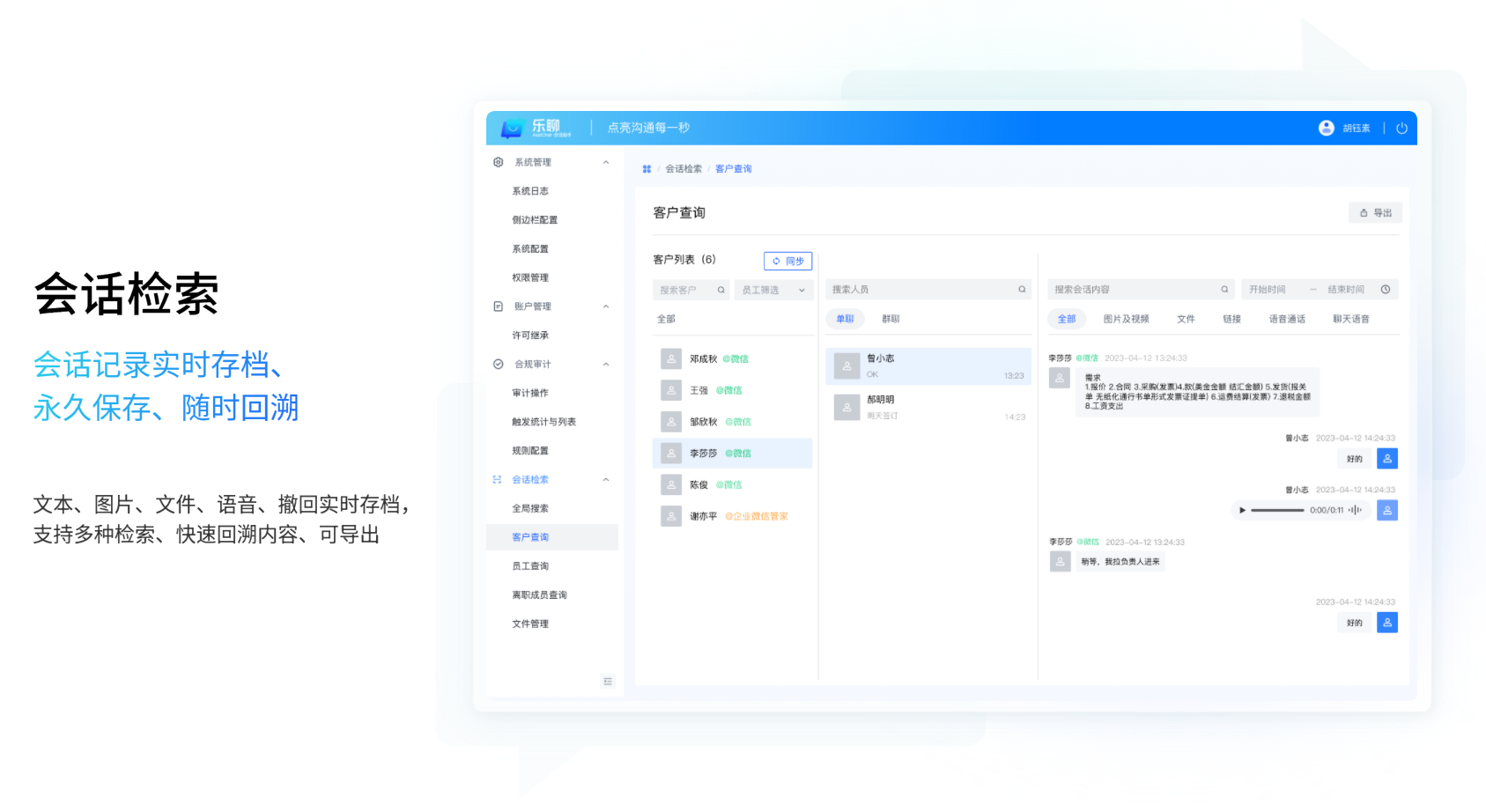Switch to the 文件 message filter
1486x812 pixels.
pyautogui.click(x=1186, y=319)
